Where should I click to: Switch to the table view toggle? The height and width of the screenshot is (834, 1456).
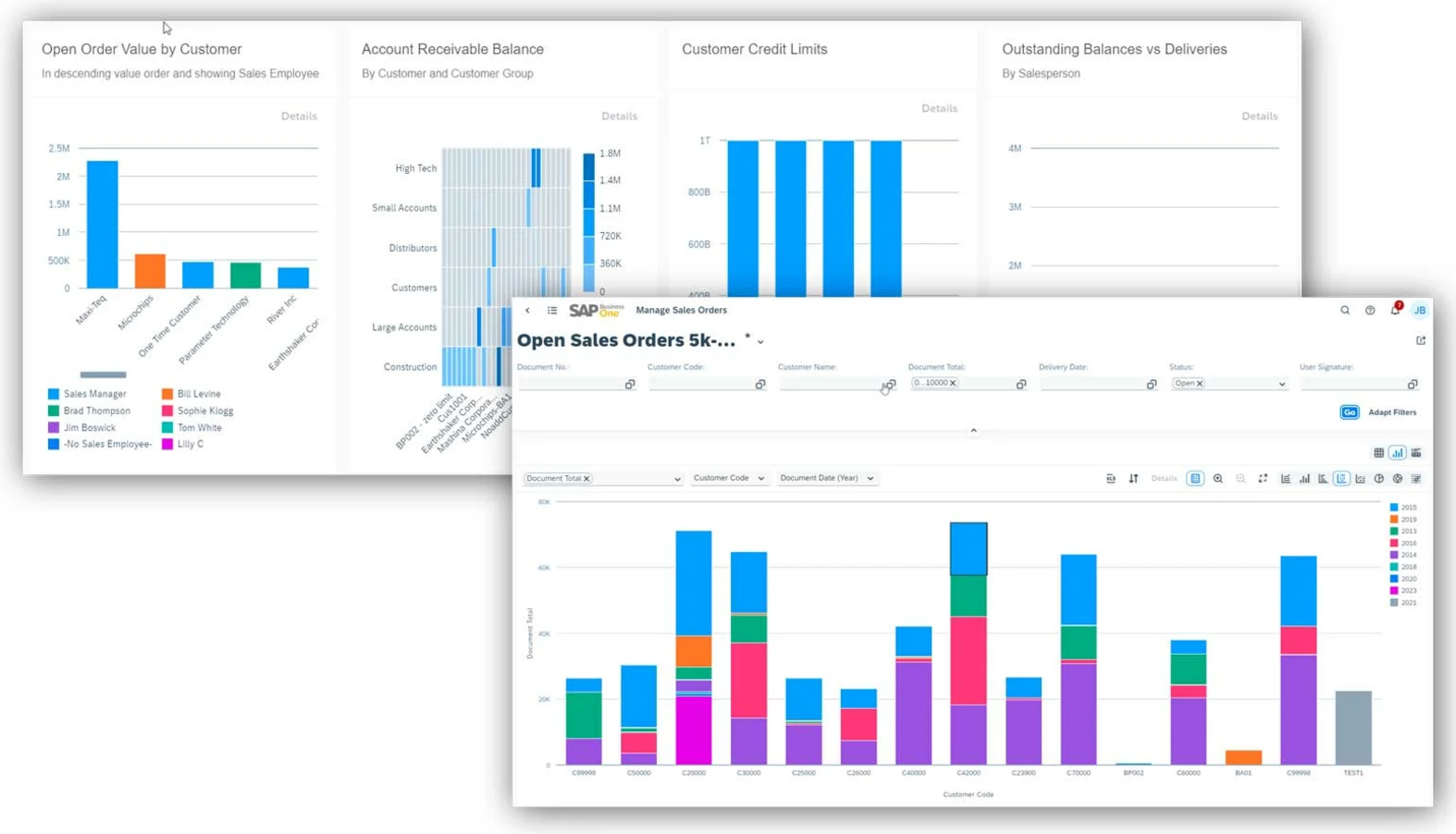coord(1378,453)
